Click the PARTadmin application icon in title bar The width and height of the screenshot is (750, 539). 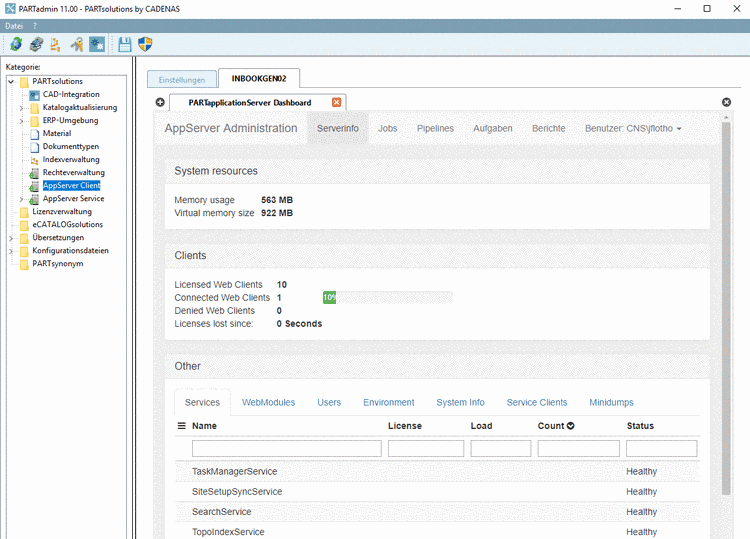(10, 9)
